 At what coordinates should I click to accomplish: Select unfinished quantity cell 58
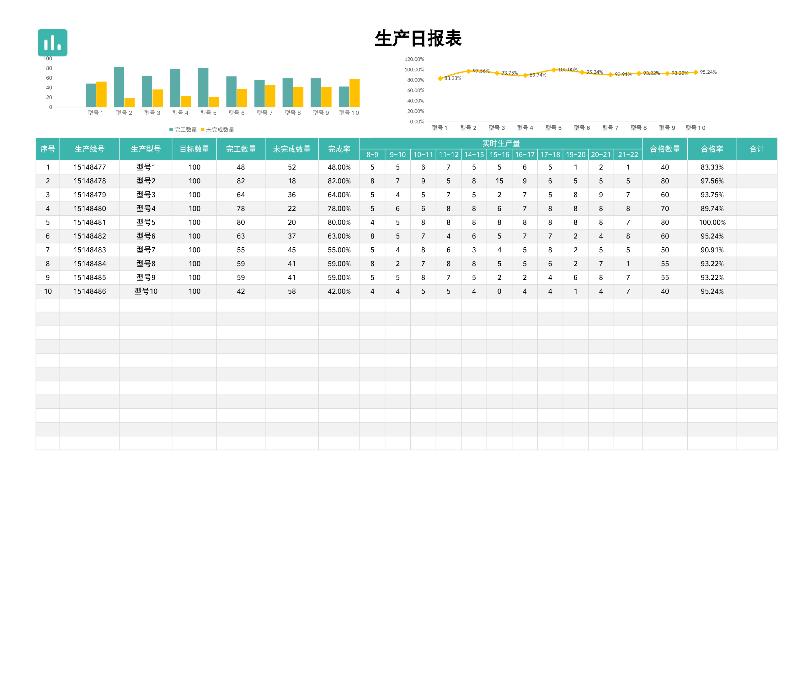(x=291, y=291)
